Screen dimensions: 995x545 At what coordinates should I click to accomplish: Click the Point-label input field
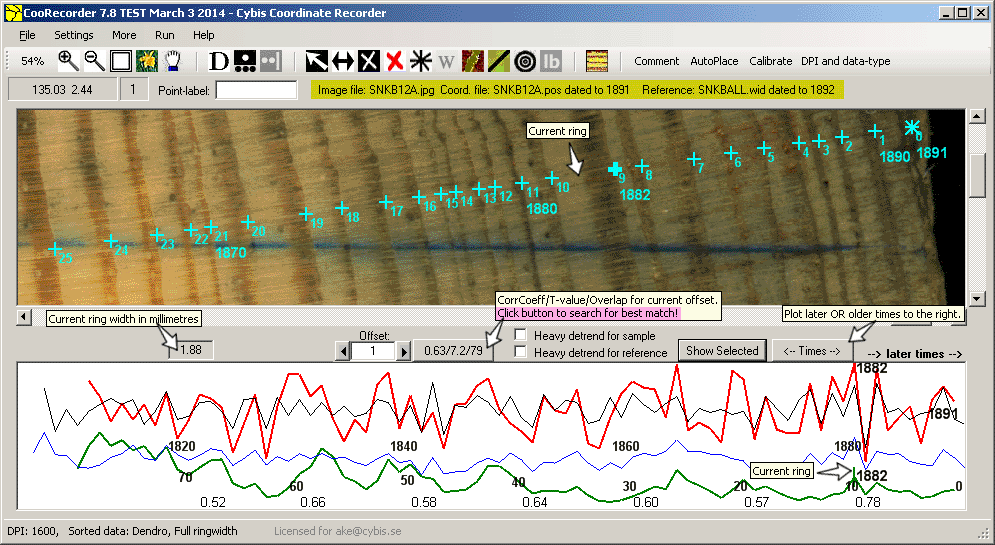[256, 90]
